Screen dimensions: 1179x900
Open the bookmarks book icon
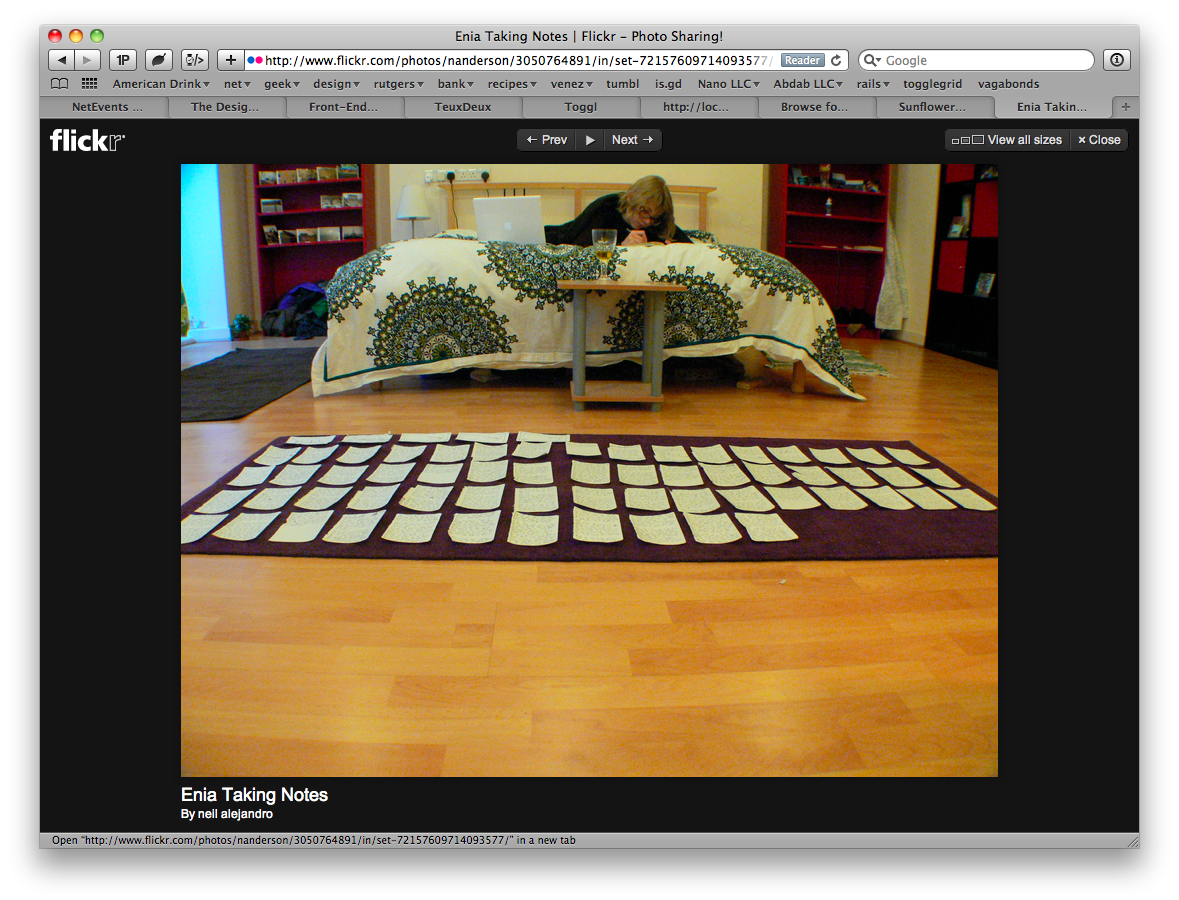click(x=60, y=84)
